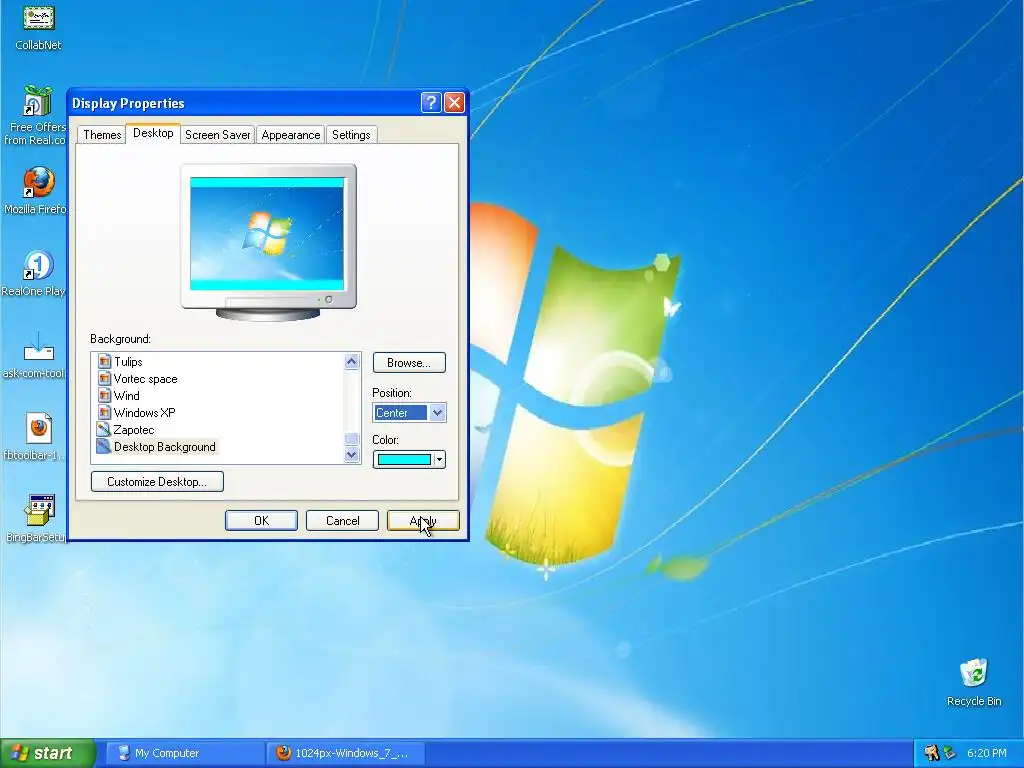Apply the display changes
The width and height of the screenshot is (1024, 768).
tap(423, 520)
